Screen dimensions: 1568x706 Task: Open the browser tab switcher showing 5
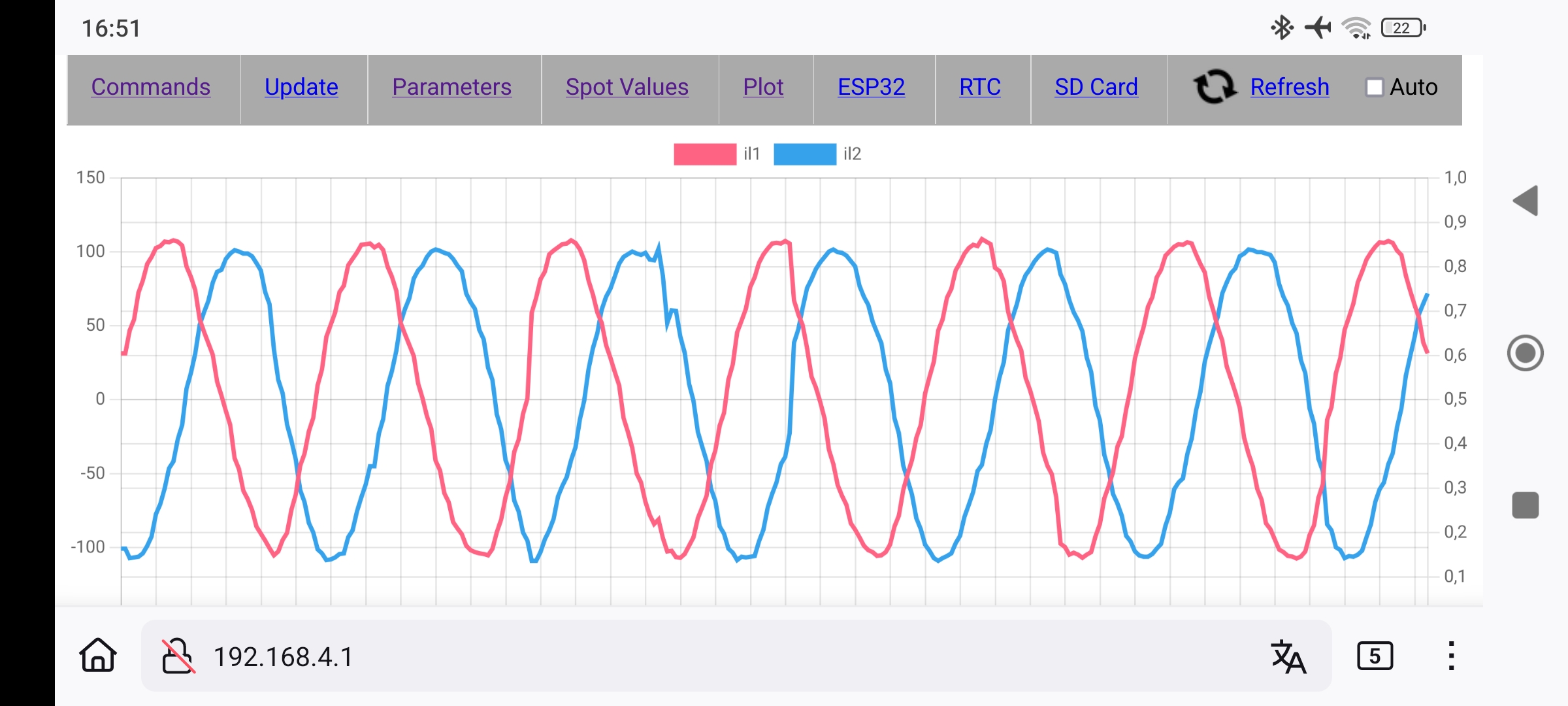click(1375, 656)
